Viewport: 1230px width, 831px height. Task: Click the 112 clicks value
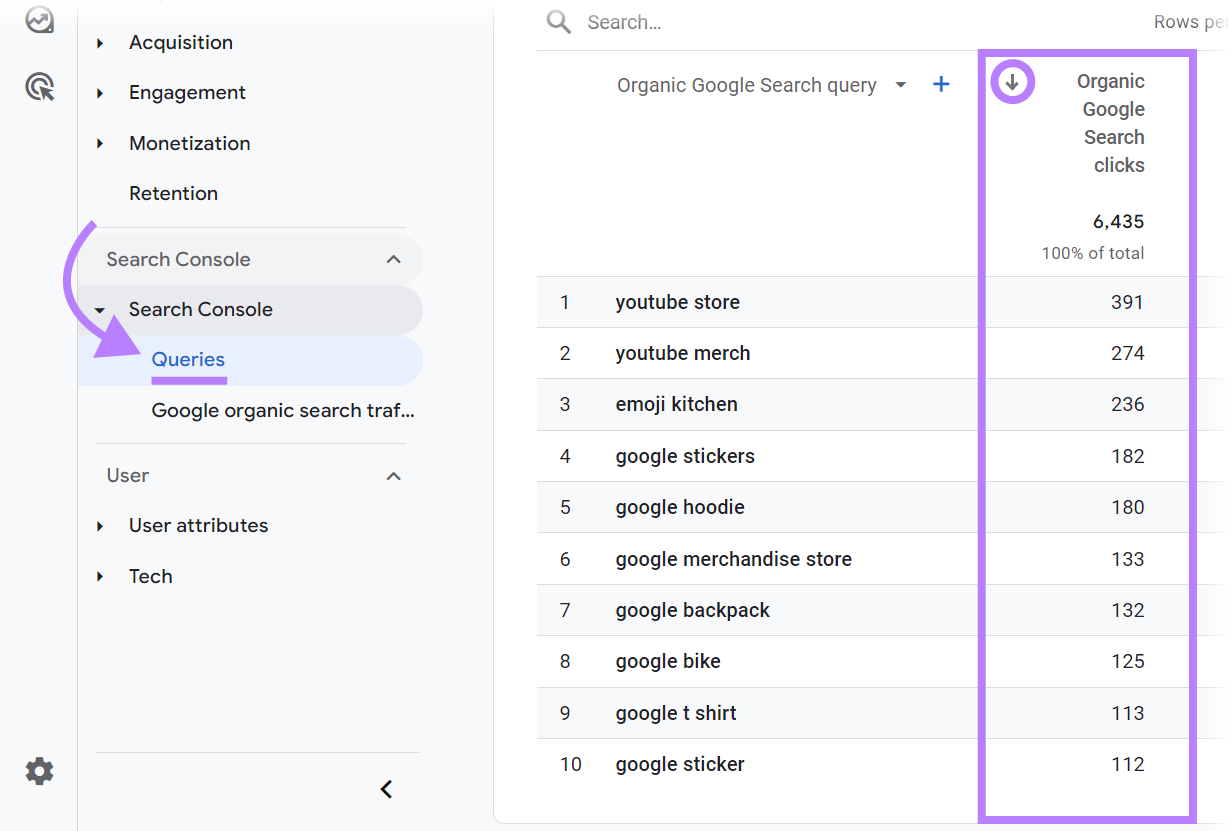pyautogui.click(x=1127, y=764)
